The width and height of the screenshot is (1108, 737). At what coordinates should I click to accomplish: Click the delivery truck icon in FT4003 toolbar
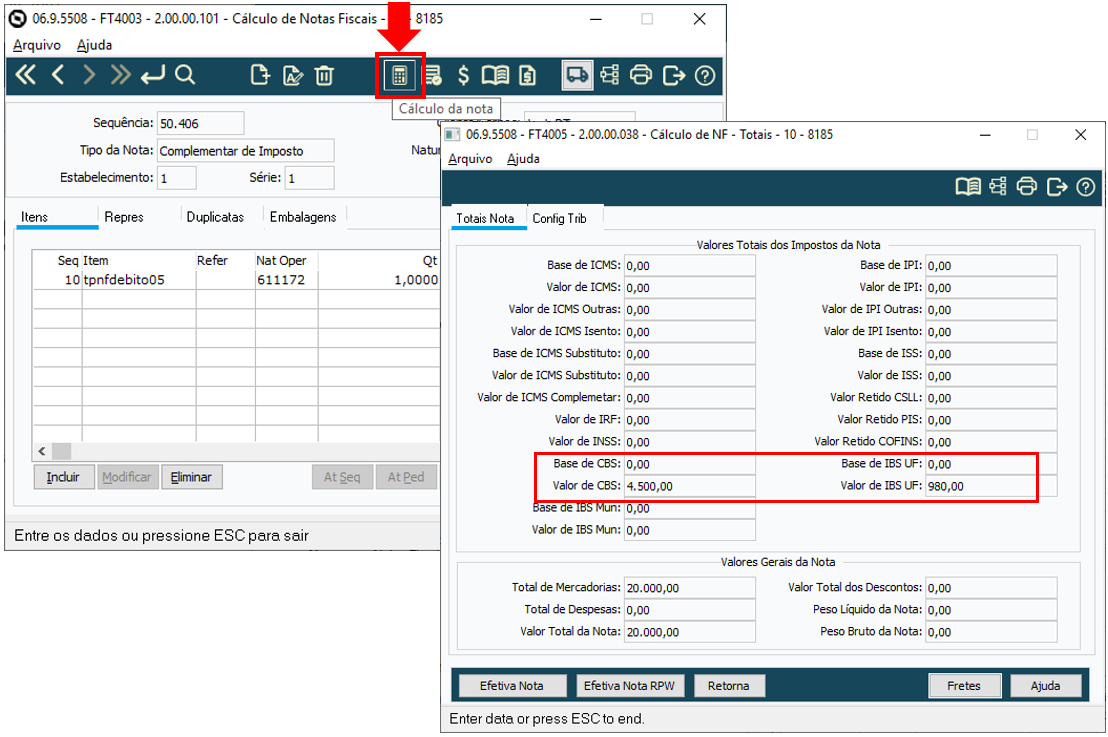577,75
